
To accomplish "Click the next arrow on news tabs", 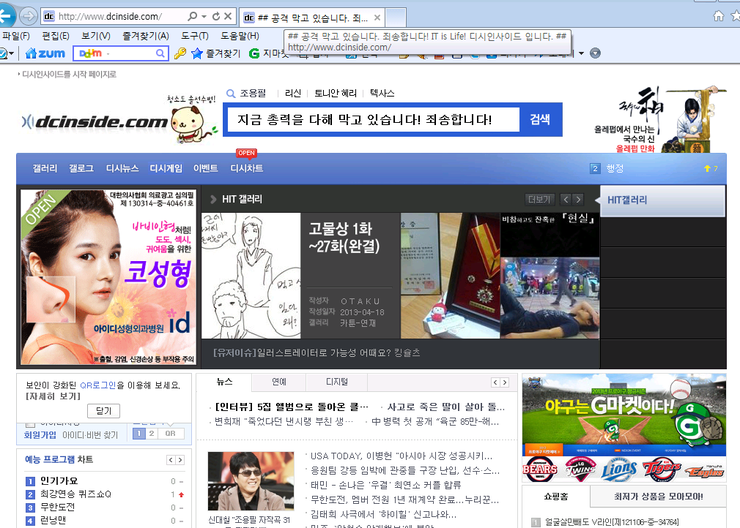I will [x=505, y=382].
